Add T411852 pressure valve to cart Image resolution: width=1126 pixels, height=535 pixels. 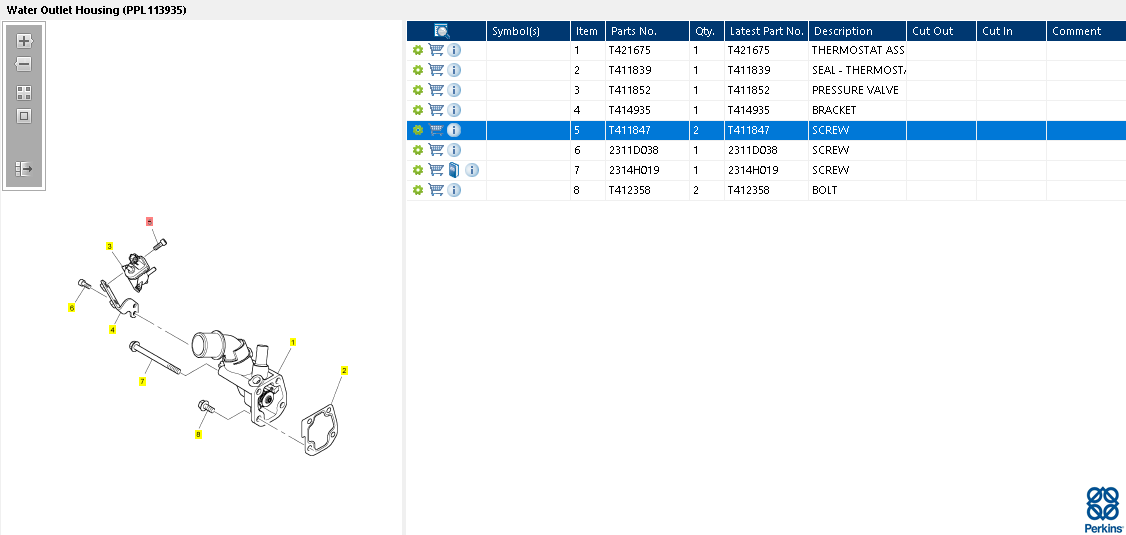pyautogui.click(x=436, y=90)
